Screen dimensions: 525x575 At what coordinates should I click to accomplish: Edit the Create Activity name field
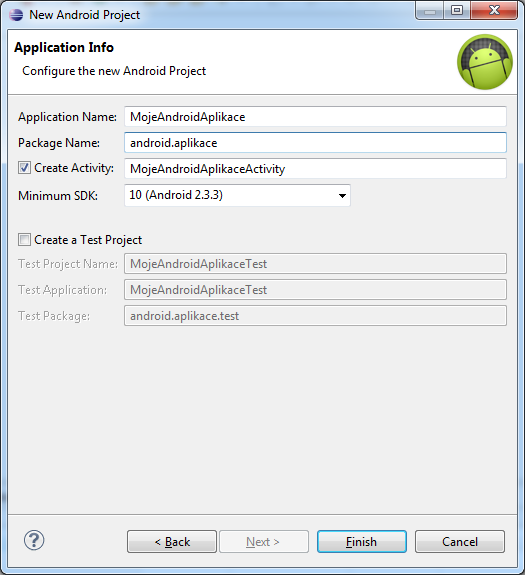[x=315, y=169]
